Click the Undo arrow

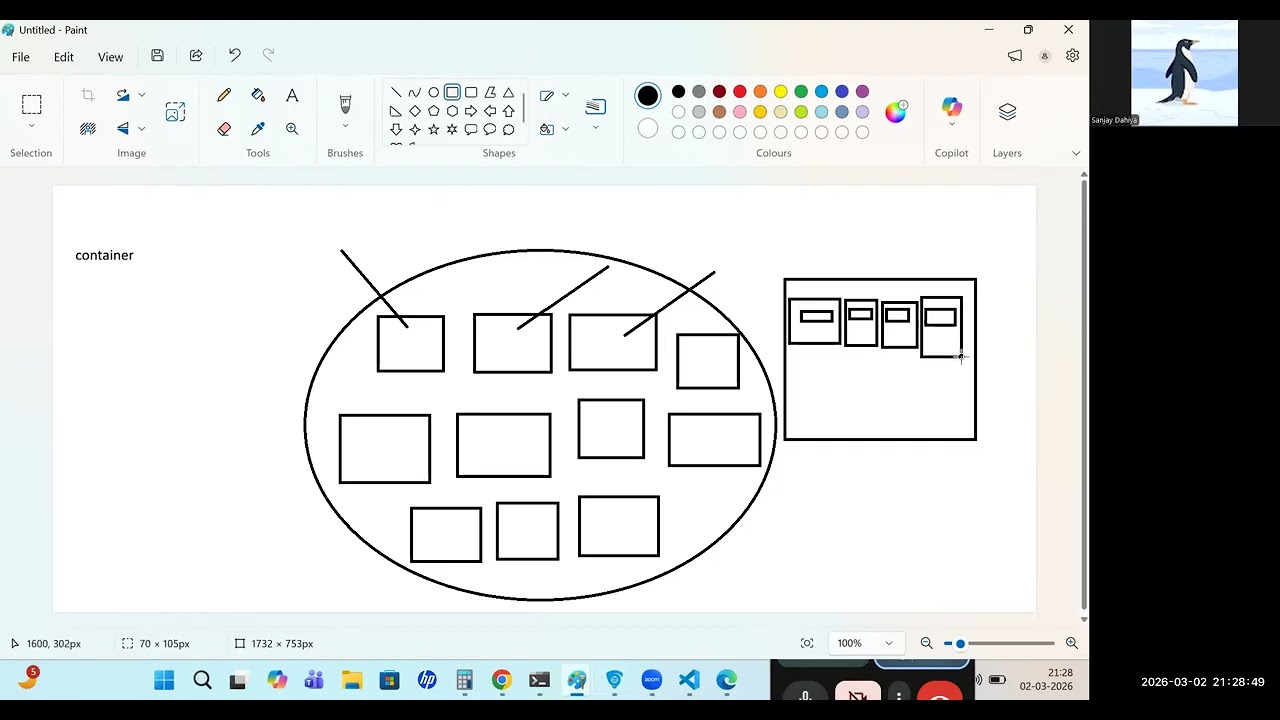[234, 56]
